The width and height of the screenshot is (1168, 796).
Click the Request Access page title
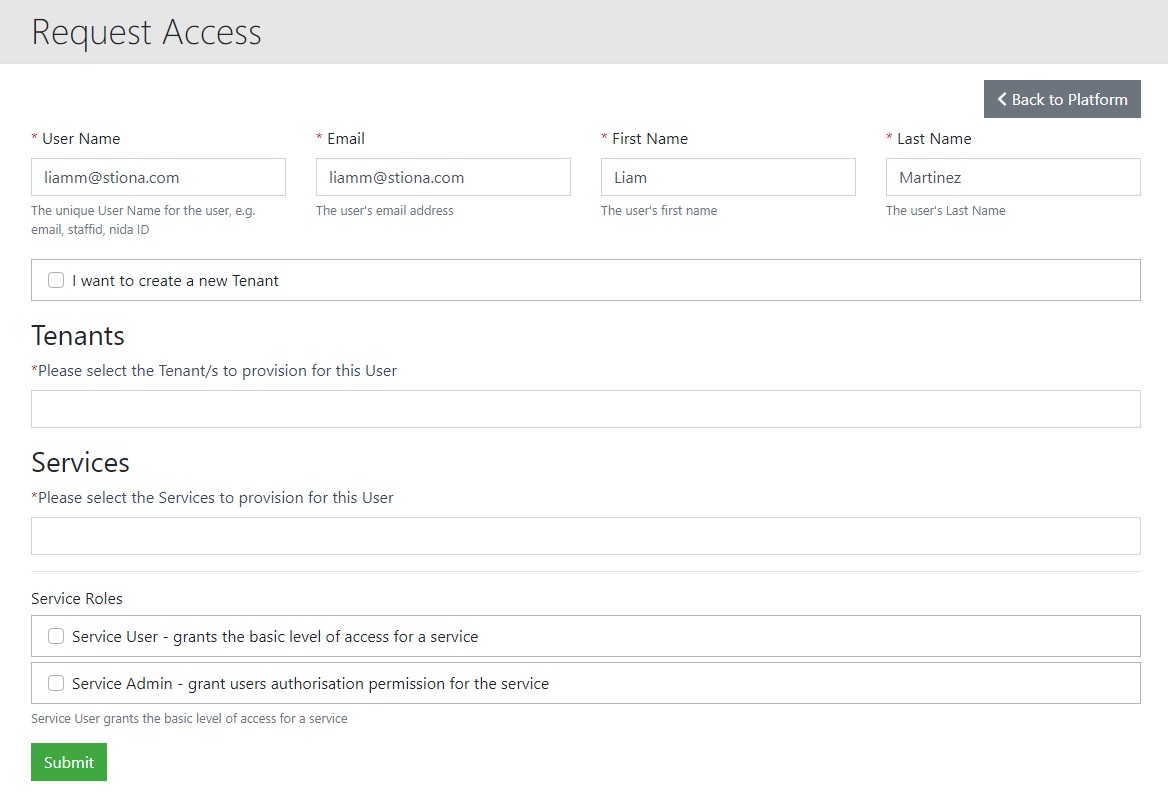pyautogui.click(x=146, y=32)
